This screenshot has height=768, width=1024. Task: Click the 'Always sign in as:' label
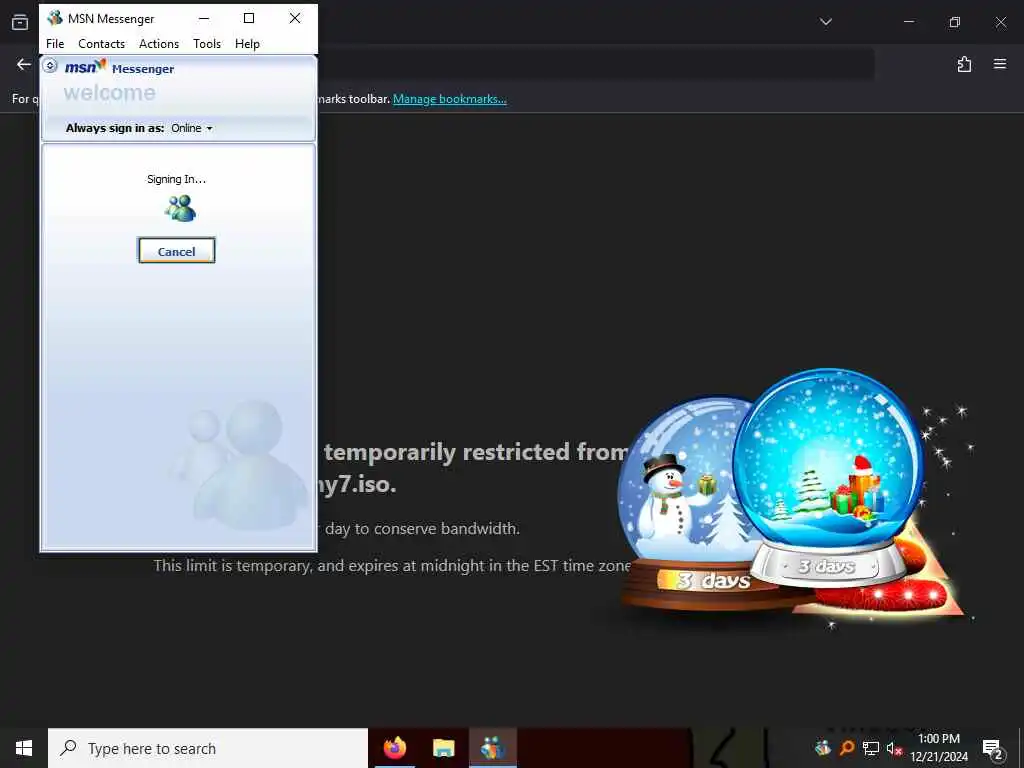click(x=115, y=128)
